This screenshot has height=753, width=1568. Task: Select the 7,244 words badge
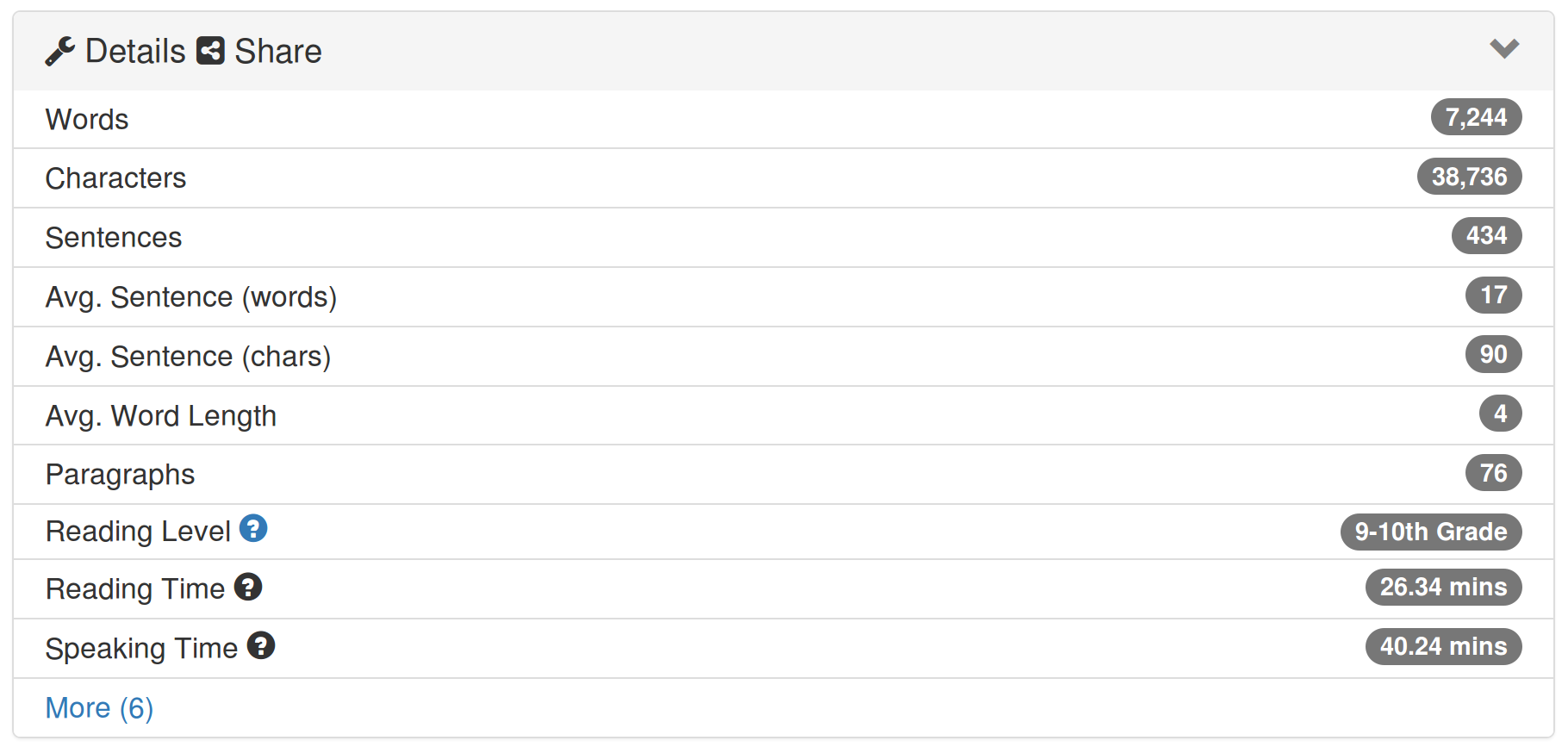[1476, 117]
